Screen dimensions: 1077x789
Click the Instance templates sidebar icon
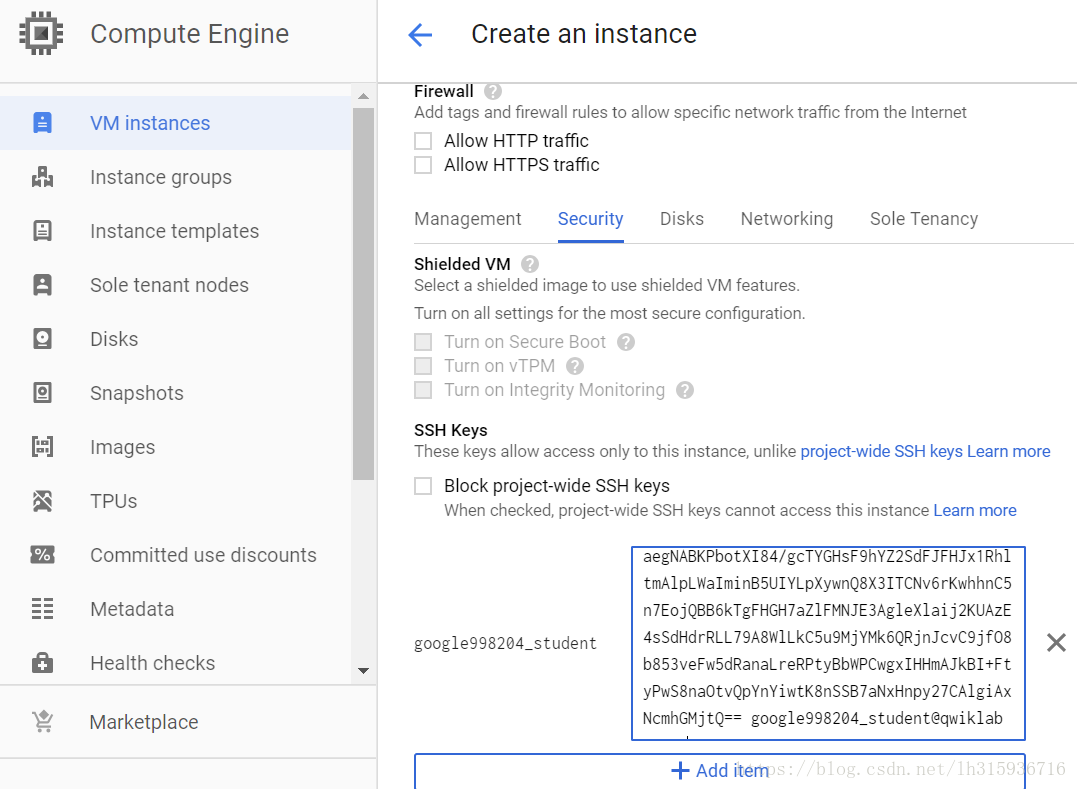[43, 231]
